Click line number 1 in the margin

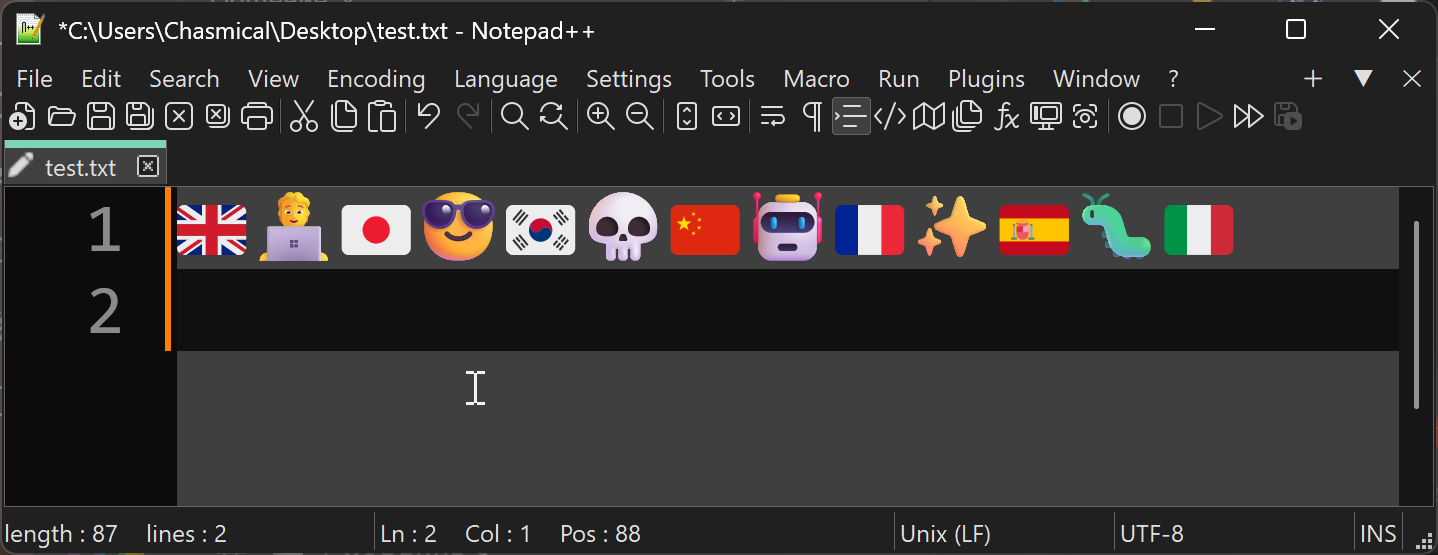[x=104, y=230]
